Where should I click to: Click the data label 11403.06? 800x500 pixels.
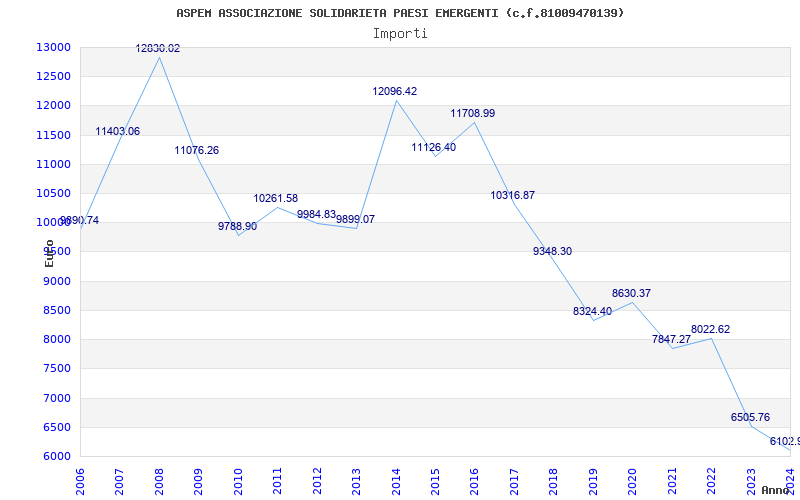[117, 132]
